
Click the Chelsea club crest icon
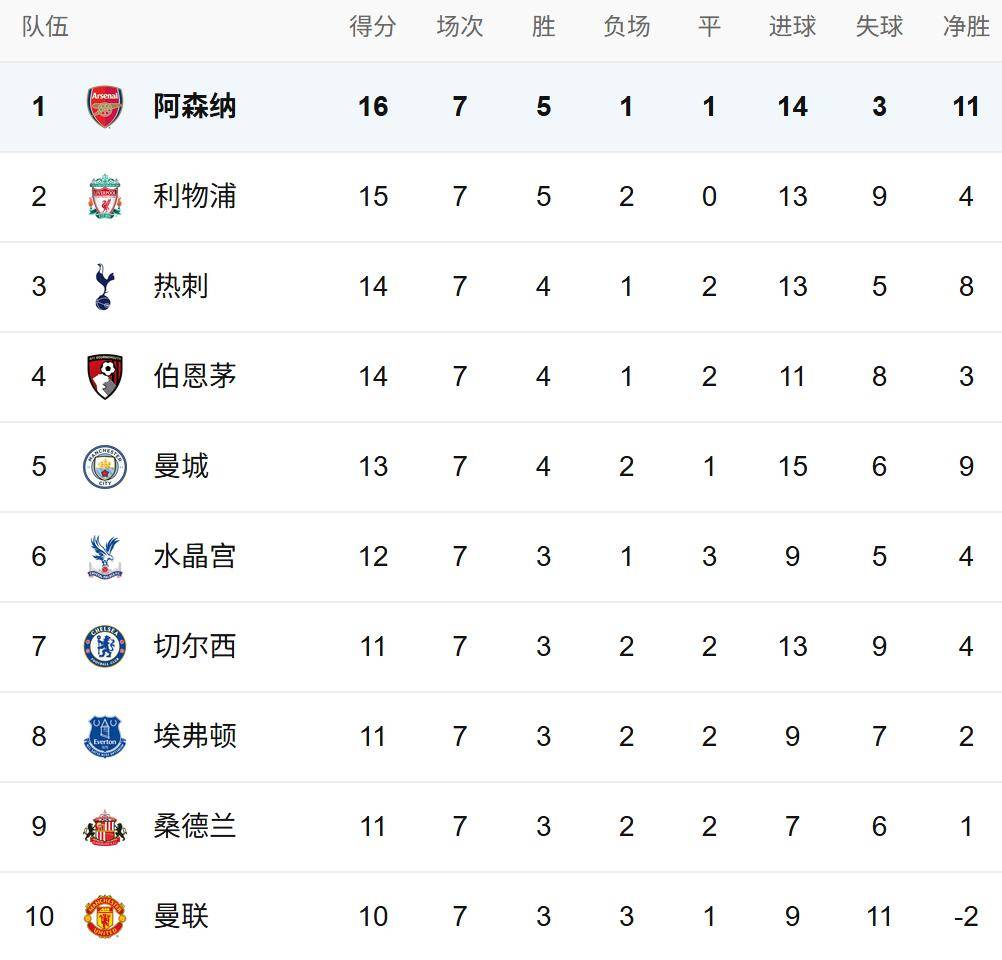tap(105, 647)
